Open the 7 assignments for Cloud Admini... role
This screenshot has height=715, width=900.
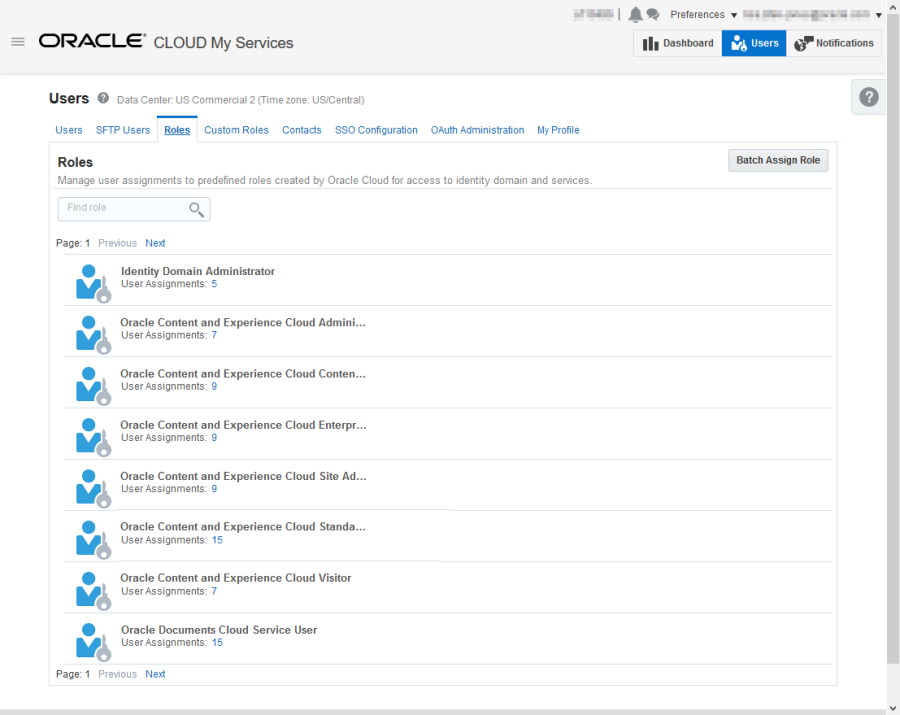[214, 335]
